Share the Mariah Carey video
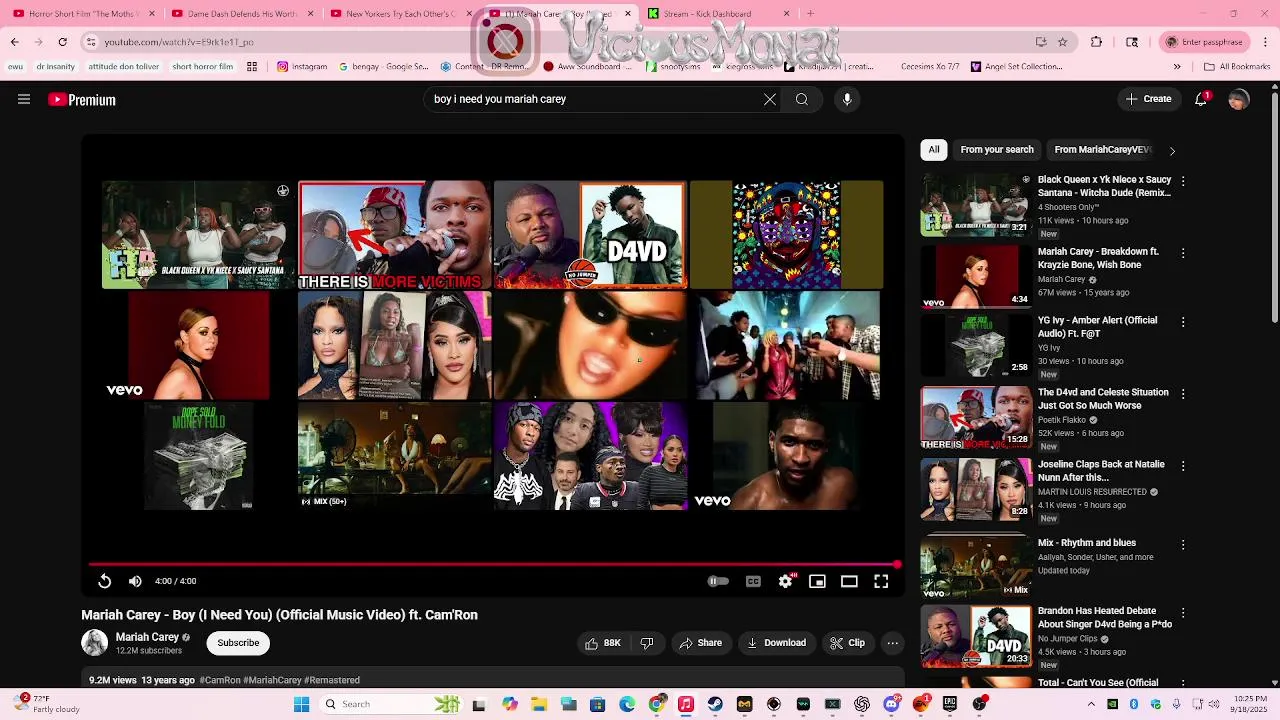 700,643
